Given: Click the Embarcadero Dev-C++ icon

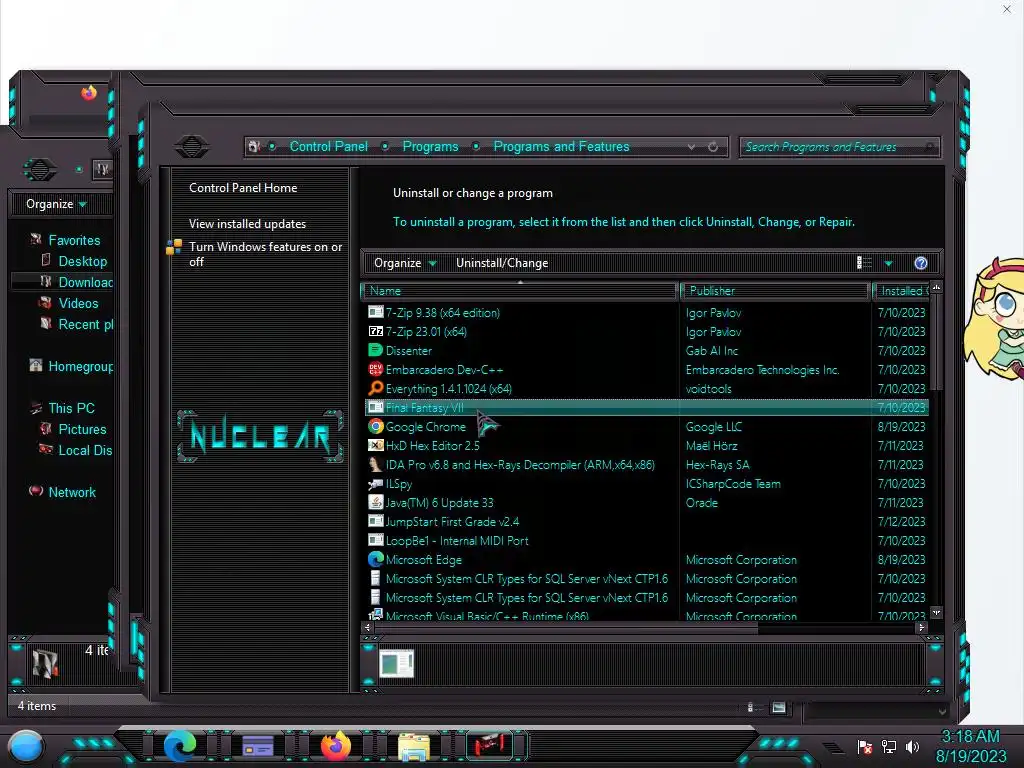Looking at the screenshot, I should (376, 369).
